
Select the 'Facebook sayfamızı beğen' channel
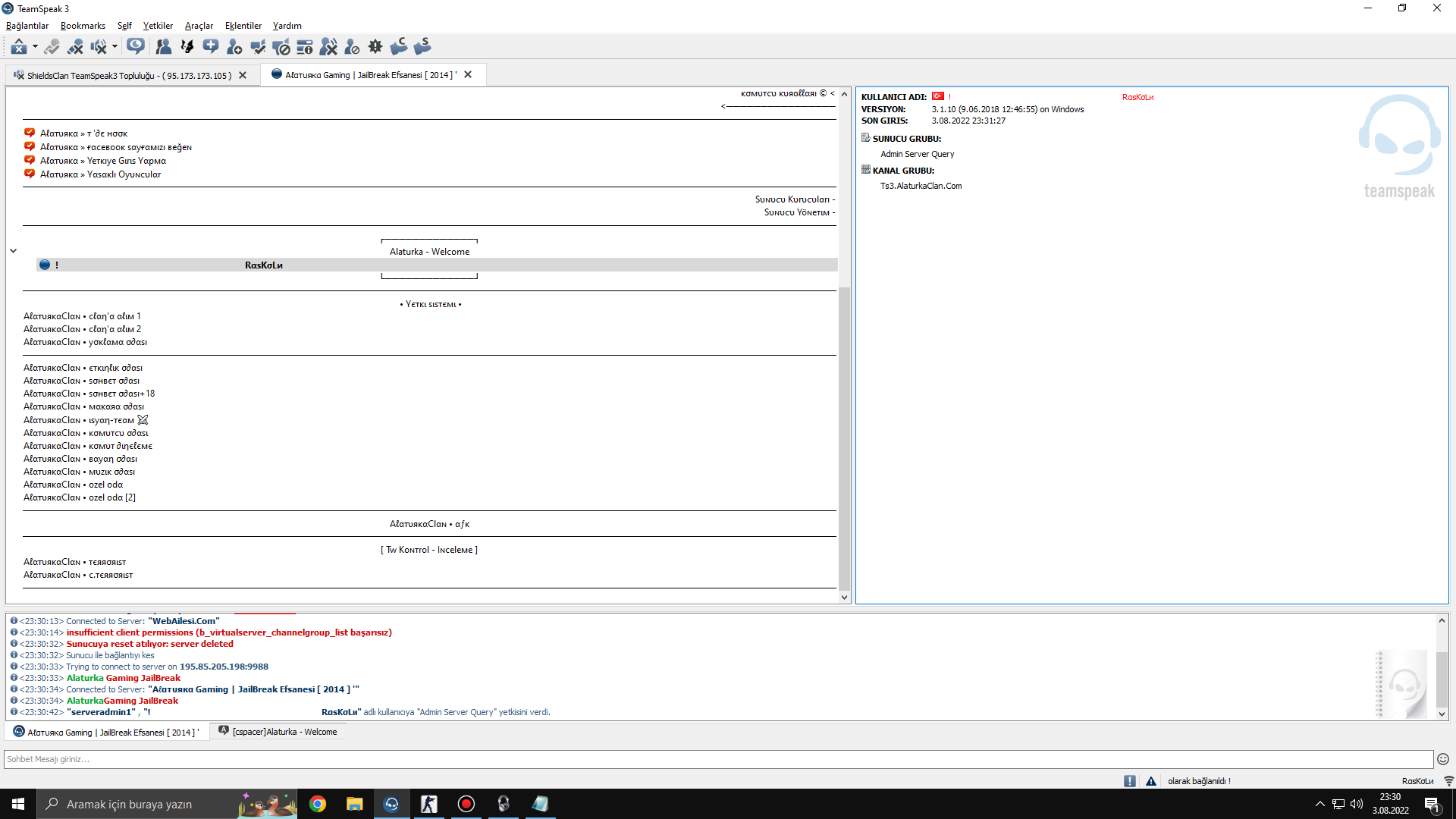116,147
